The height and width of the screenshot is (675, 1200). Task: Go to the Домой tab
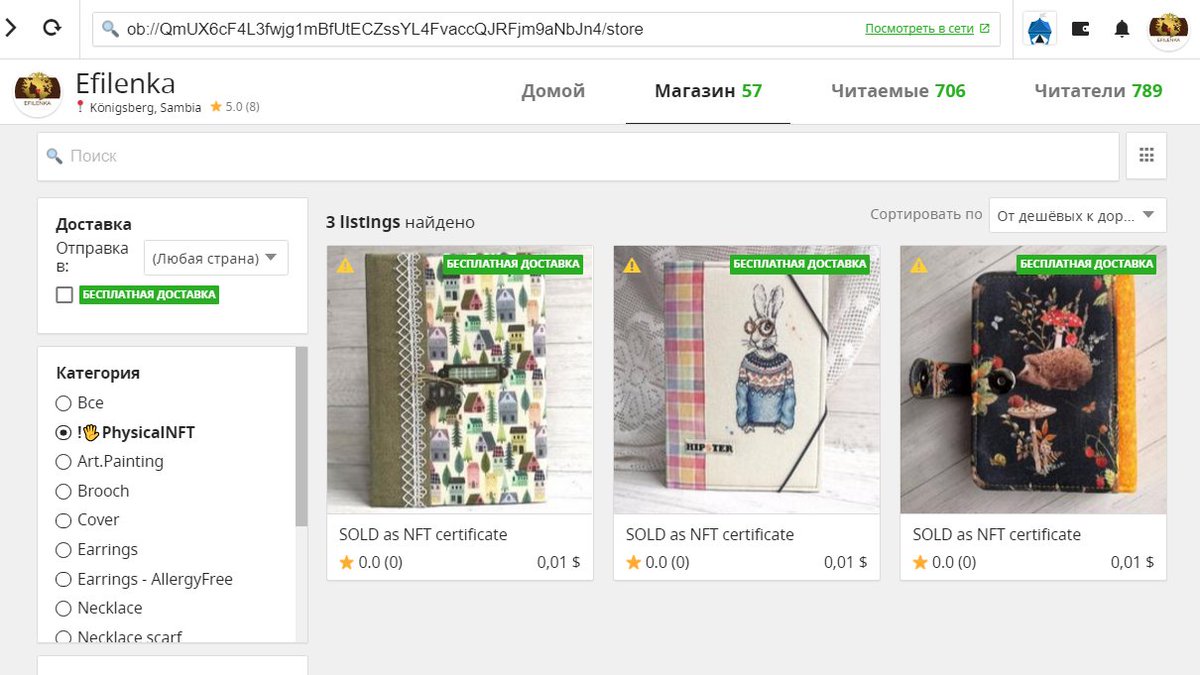[x=553, y=91]
